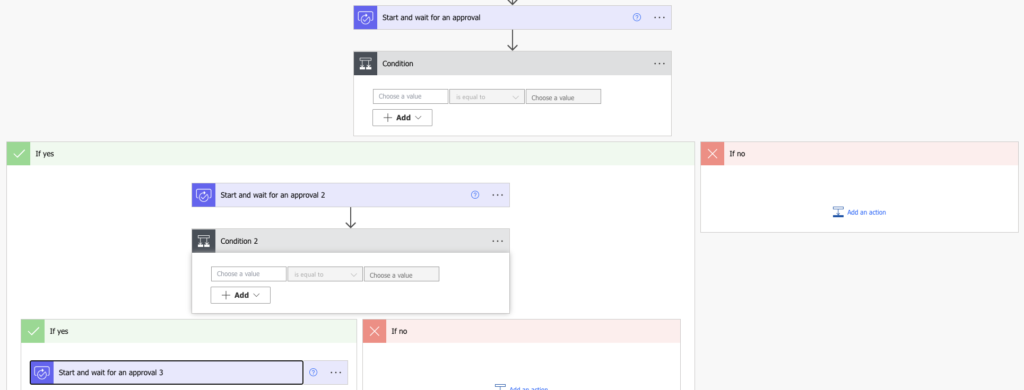Open help icon for approval 3

tap(313, 372)
